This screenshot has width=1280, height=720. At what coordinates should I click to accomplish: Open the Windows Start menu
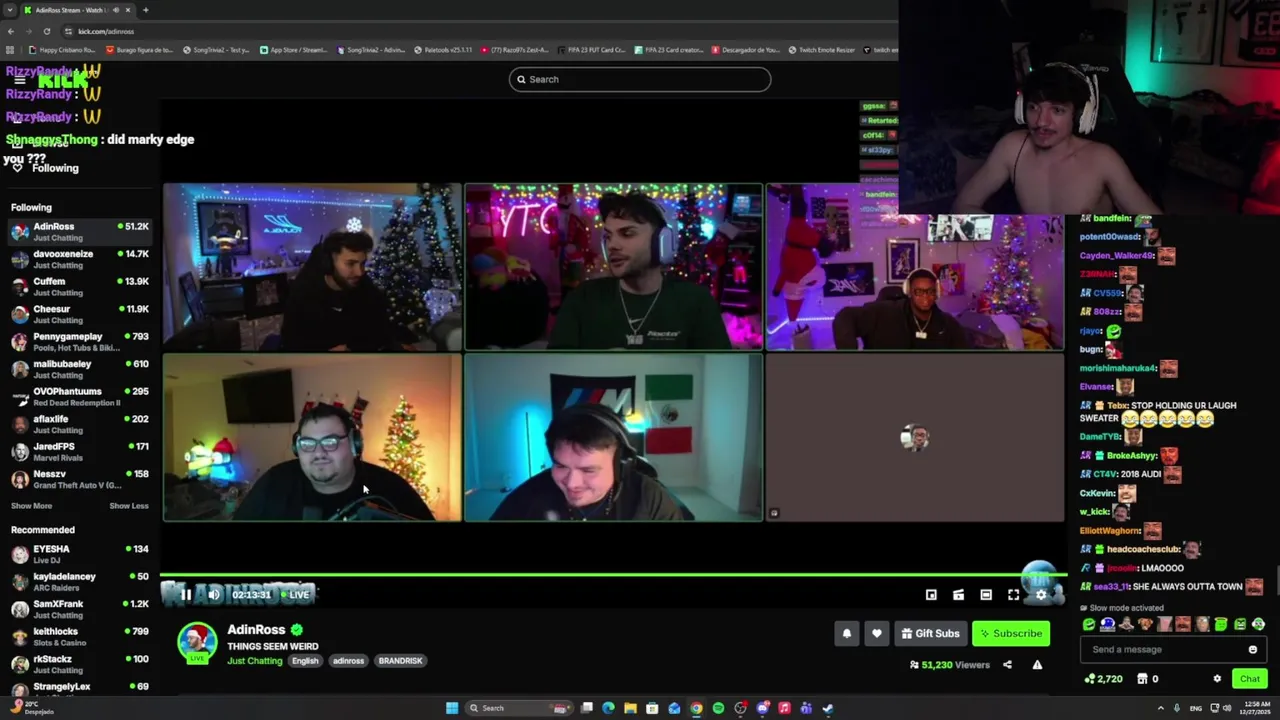[452, 708]
